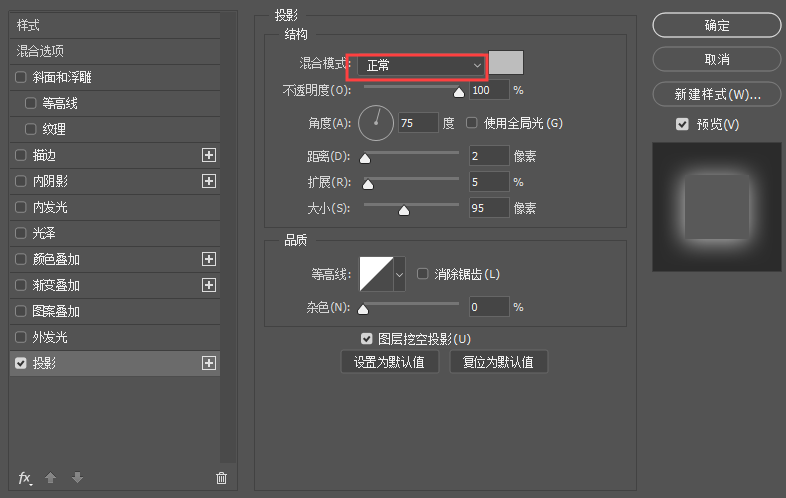Enable the 描边 checkbox
The width and height of the screenshot is (786, 498).
(21, 155)
